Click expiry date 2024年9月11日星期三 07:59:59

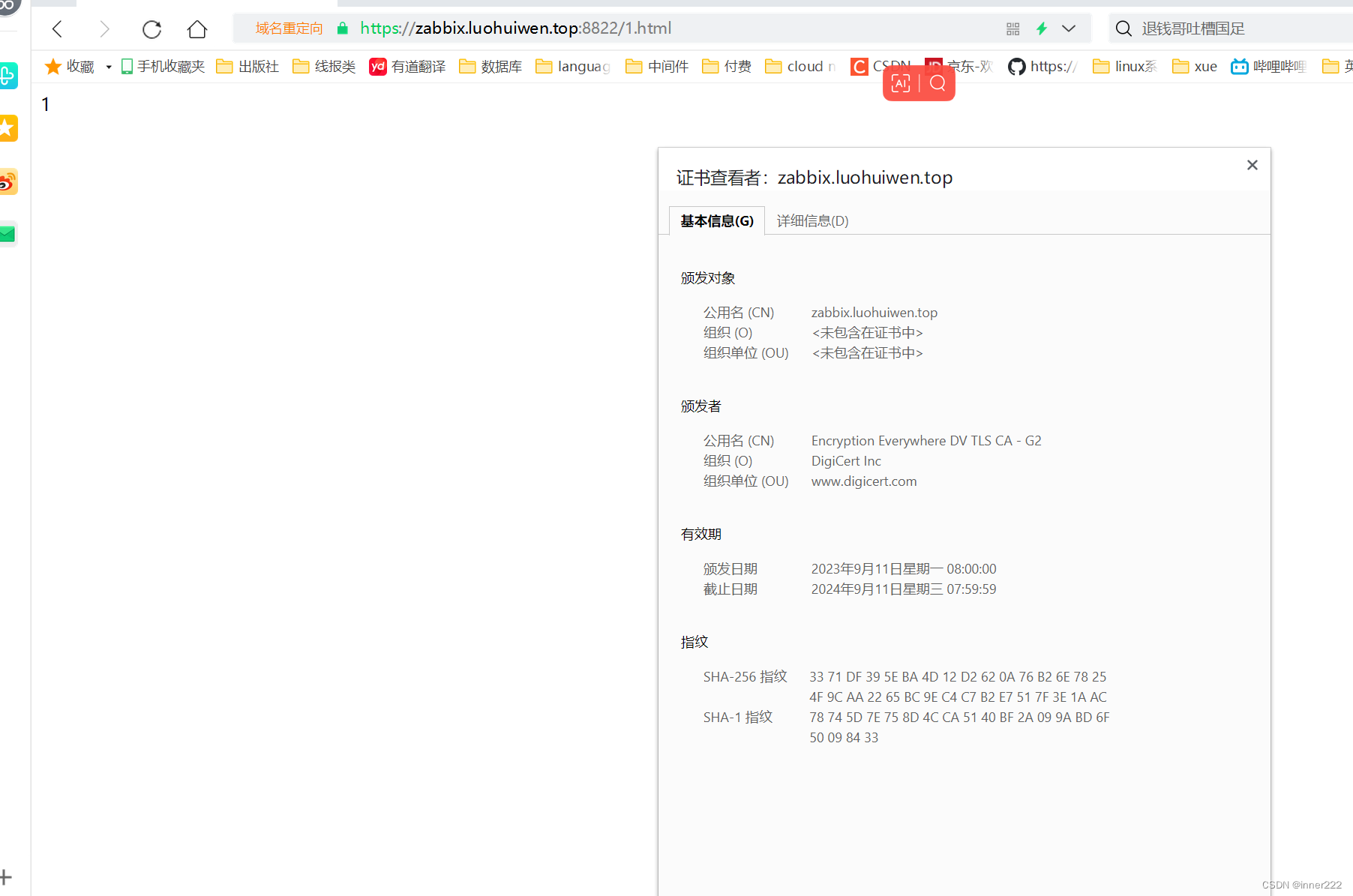(904, 589)
